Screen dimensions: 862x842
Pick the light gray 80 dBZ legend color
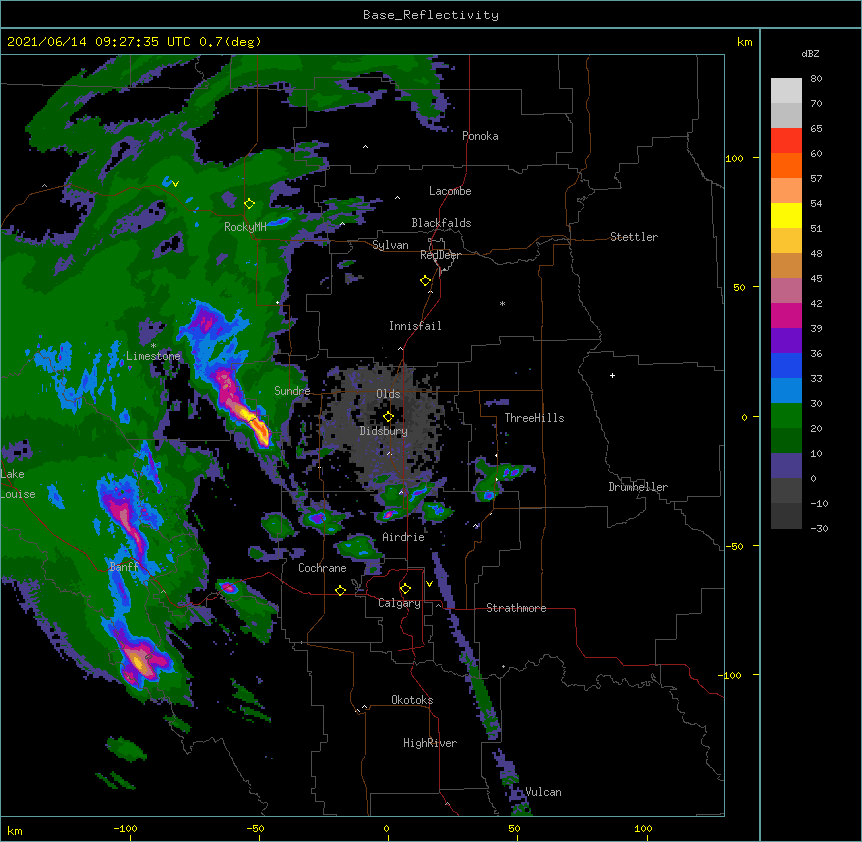pos(786,91)
